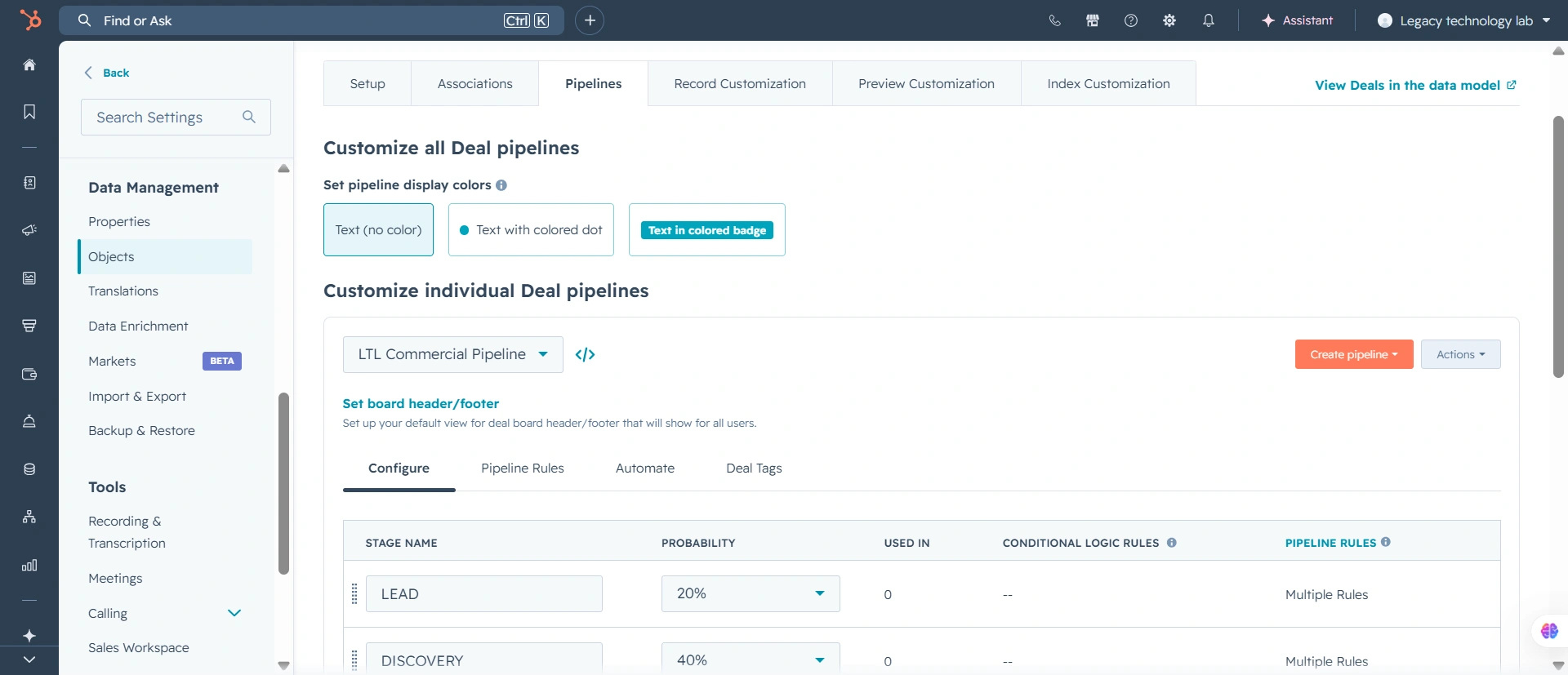Open Markets beta settings

click(x=112, y=361)
